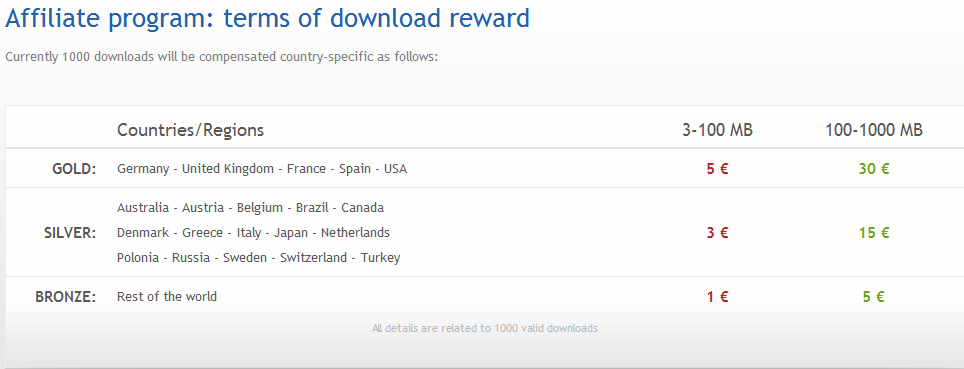Click the 3 € Silver reward value
The image size is (964, 369).
717,233
